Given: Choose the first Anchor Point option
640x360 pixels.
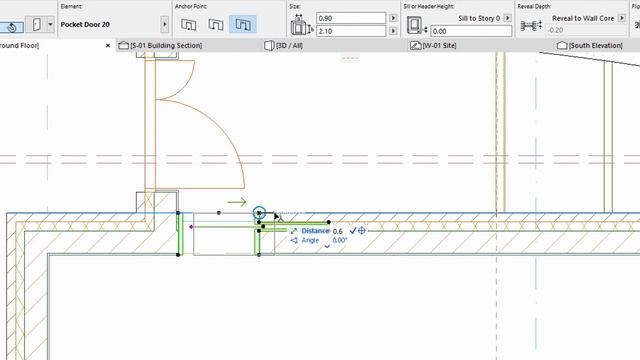Looking at the screenshot, I should (x=189, y=24).
